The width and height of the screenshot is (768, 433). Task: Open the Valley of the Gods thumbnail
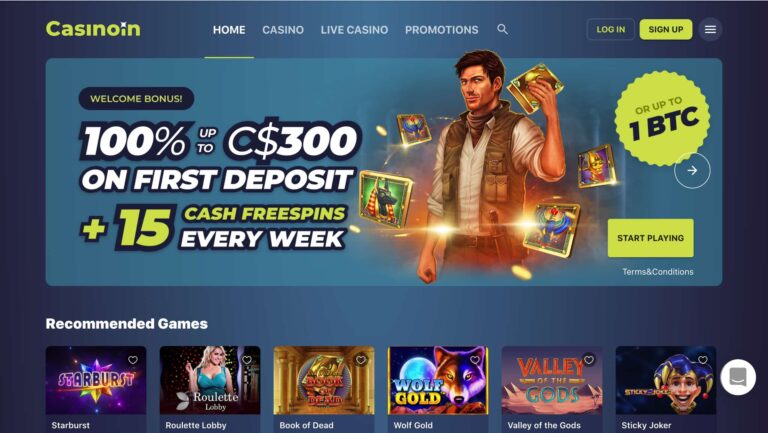click(552, 380)
